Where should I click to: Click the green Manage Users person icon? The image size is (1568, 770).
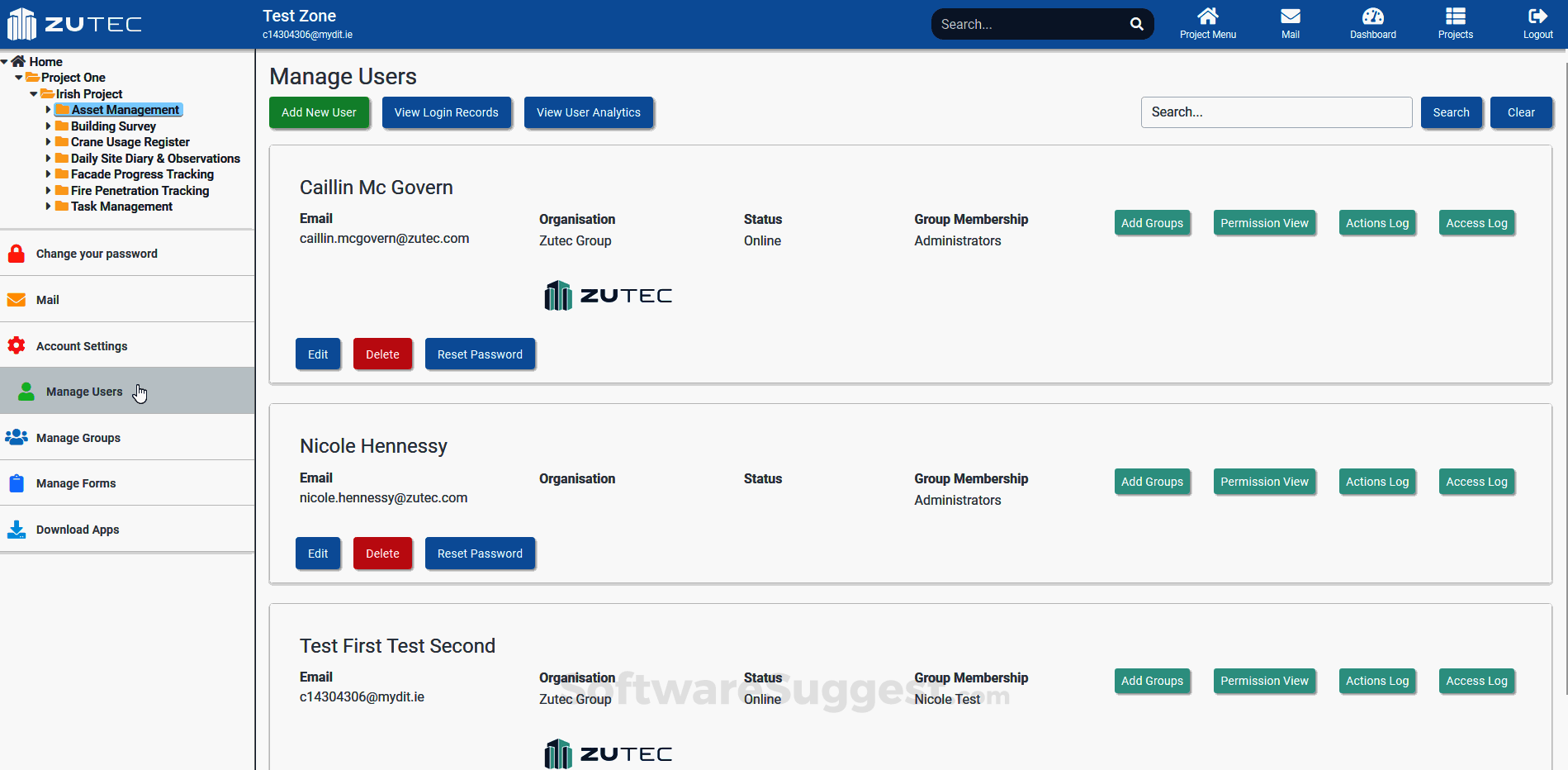(x=26, y=391)
